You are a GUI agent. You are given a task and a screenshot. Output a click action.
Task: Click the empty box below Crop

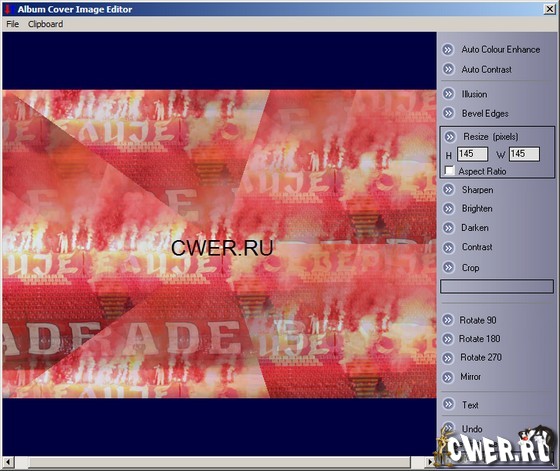coord(497,286)
